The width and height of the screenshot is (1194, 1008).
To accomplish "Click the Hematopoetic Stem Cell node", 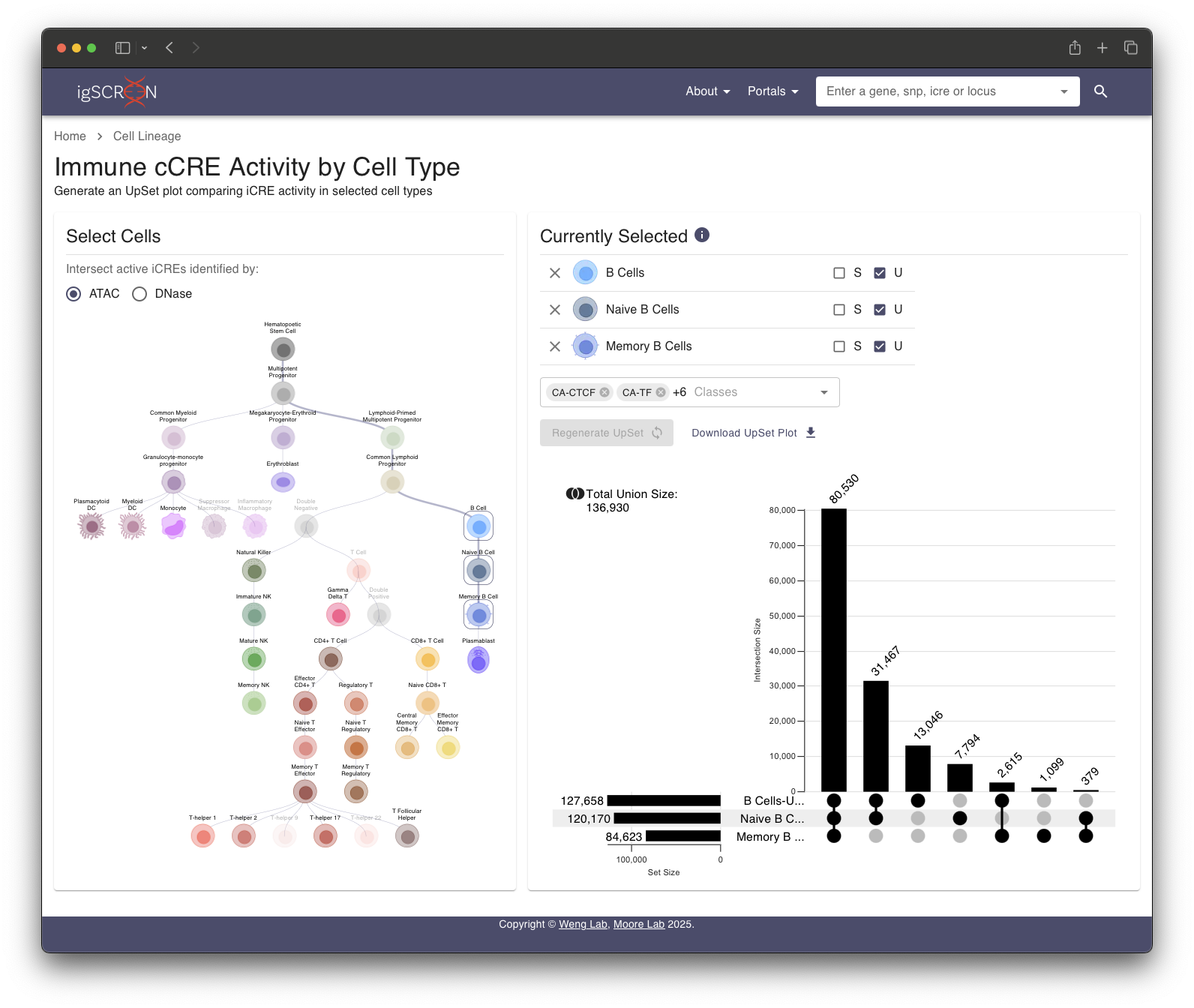I will click(x=283, y=349).
